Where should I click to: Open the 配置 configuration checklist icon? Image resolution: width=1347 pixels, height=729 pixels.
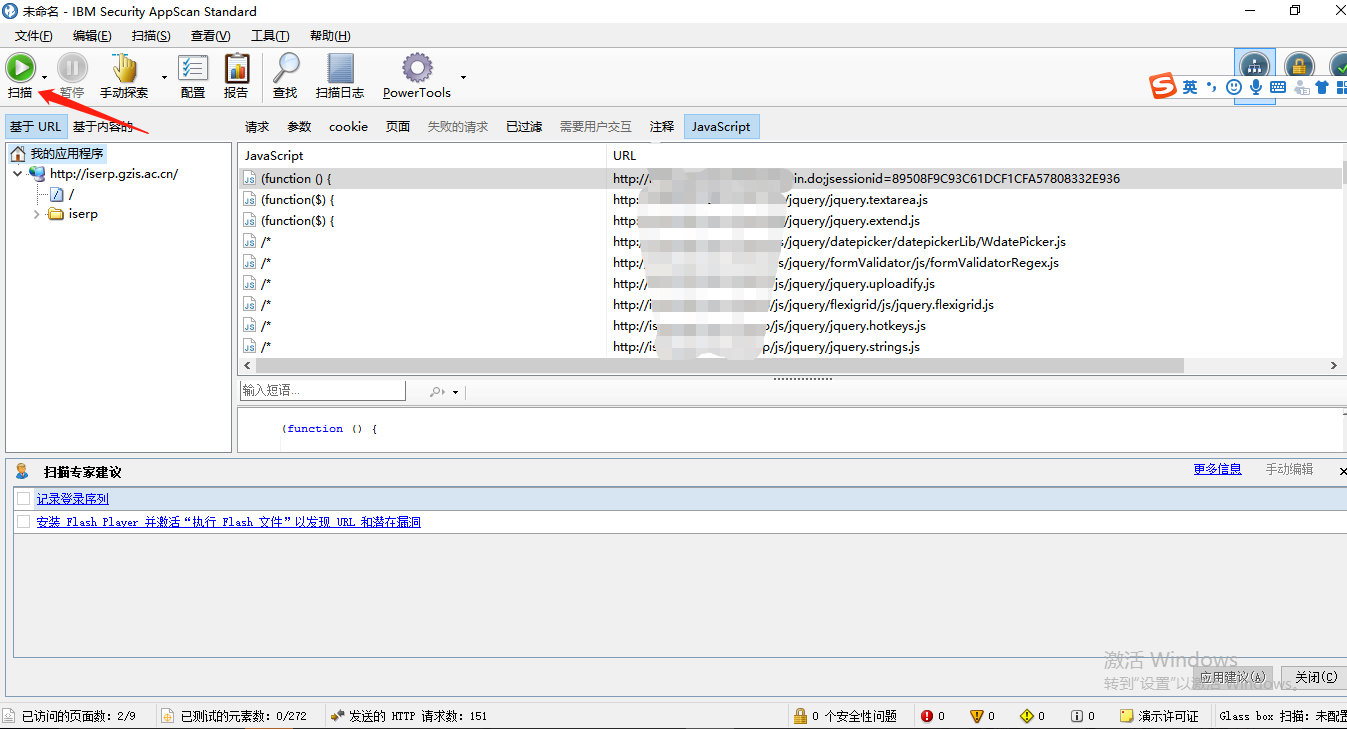click(x=193, y=68)
